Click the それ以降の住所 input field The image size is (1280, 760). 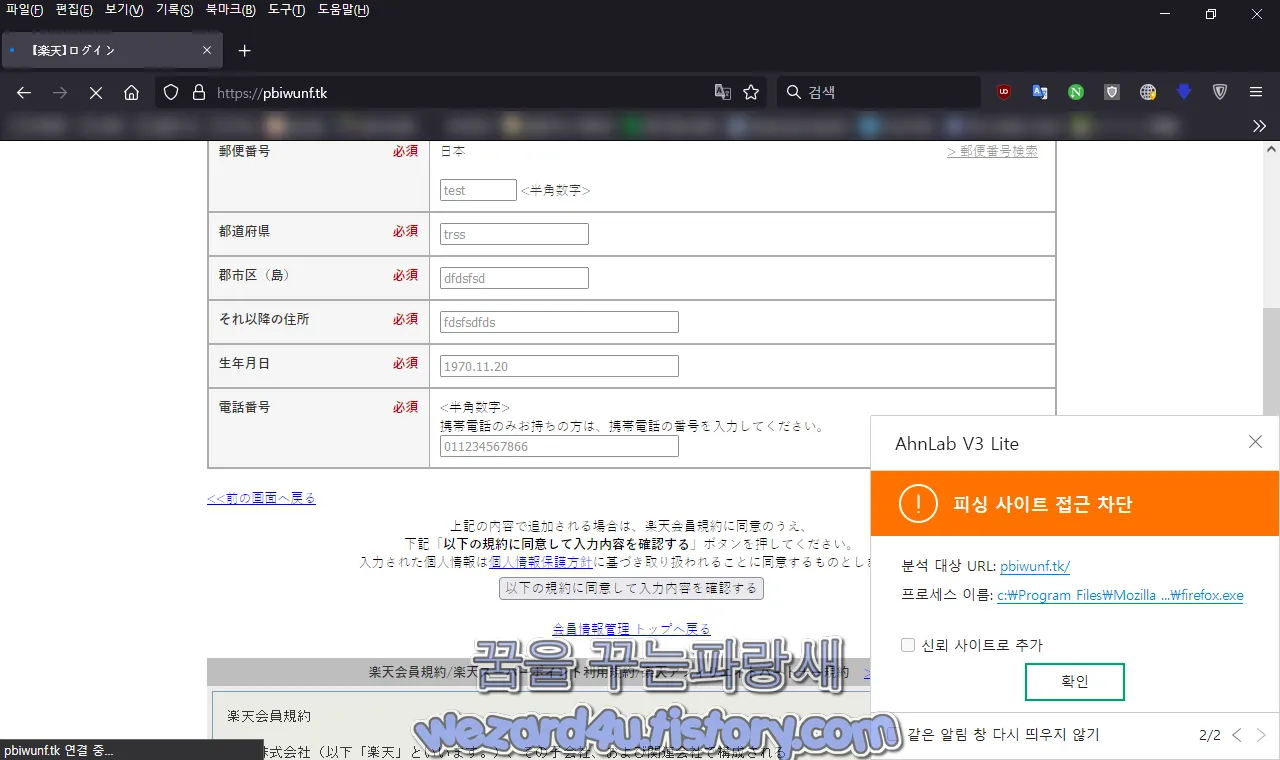pyautogui.click(x=559, y=322)
